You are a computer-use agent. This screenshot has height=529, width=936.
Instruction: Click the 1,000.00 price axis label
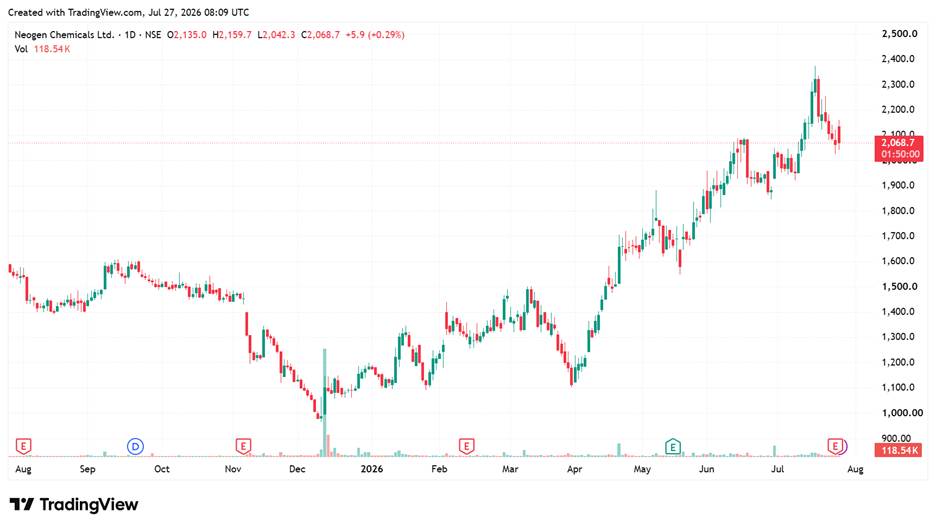coord(902,413)
